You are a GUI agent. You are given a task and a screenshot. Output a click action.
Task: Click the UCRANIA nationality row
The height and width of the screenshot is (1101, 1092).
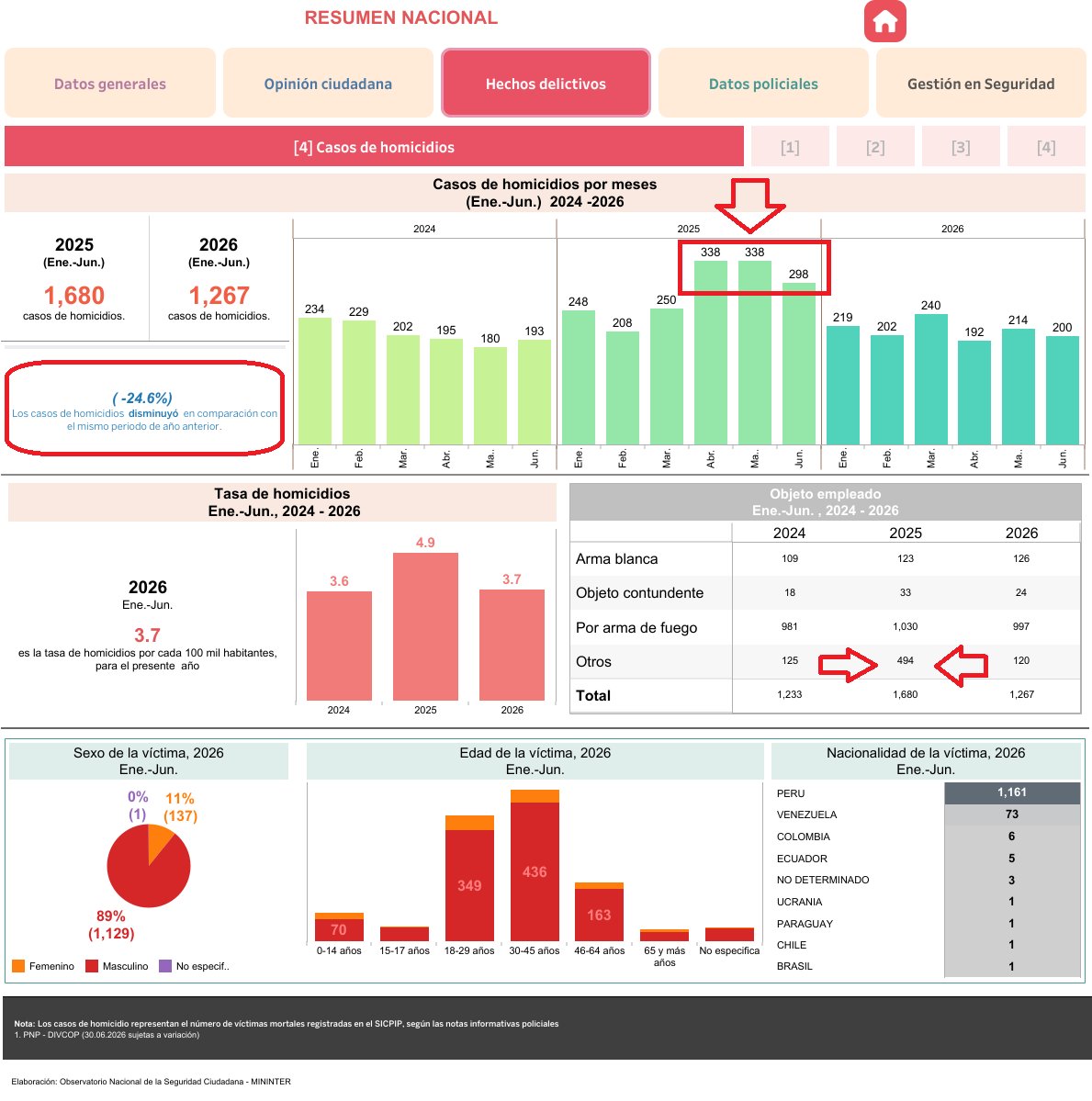click(928, 902)
